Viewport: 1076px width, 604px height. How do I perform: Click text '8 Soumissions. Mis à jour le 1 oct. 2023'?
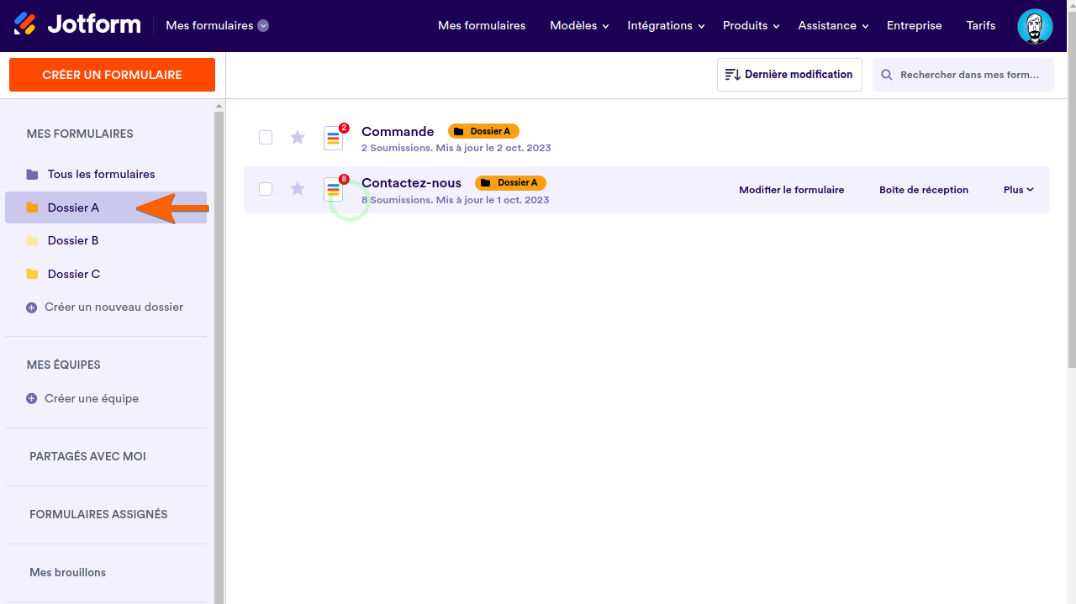tap(456, 200)
